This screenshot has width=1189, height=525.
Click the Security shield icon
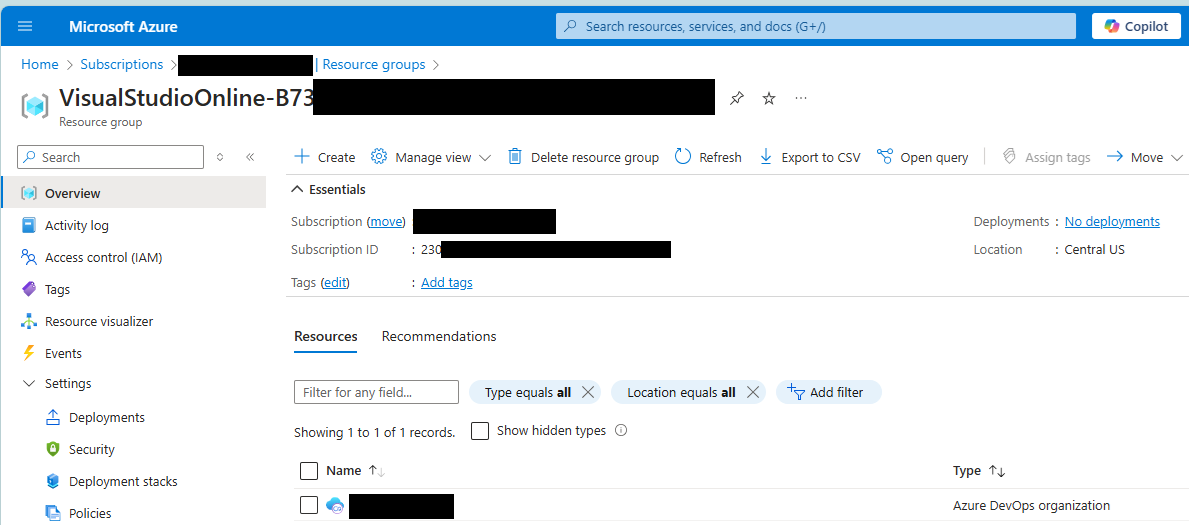tap(53, 449)
